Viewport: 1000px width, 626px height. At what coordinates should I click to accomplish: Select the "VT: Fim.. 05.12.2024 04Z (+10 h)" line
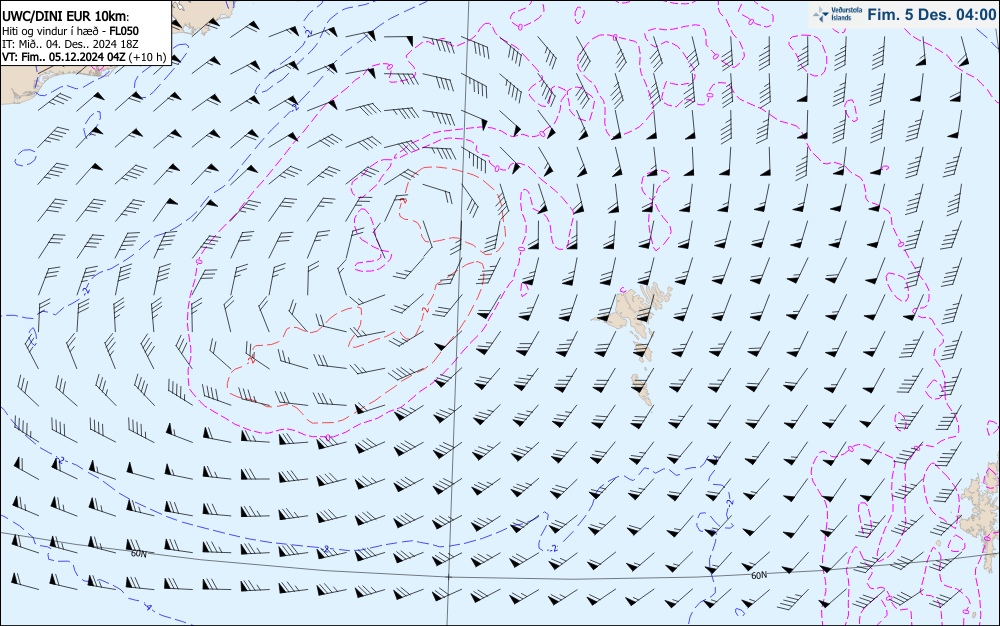pos(84,57)
